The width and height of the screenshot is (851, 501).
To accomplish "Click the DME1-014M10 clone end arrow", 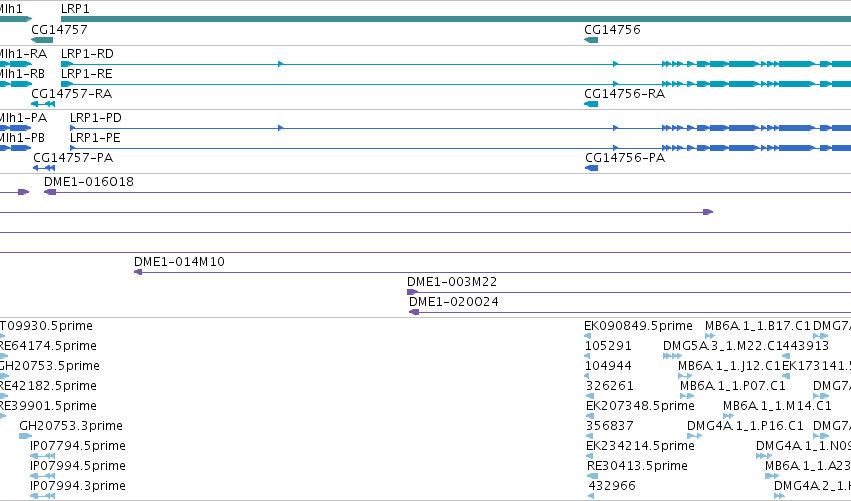I will click(x=138, y=272).
